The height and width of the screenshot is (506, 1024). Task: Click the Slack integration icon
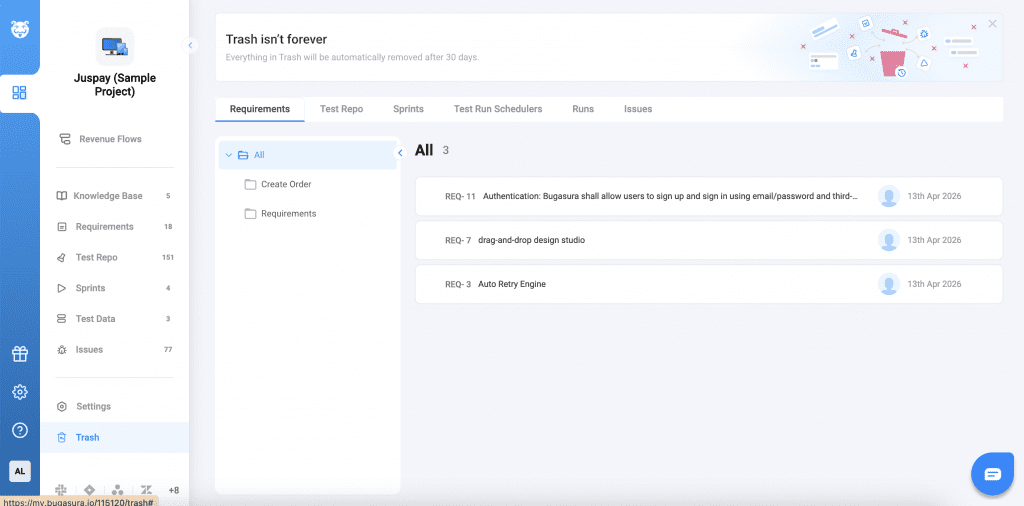click(61, 490)
